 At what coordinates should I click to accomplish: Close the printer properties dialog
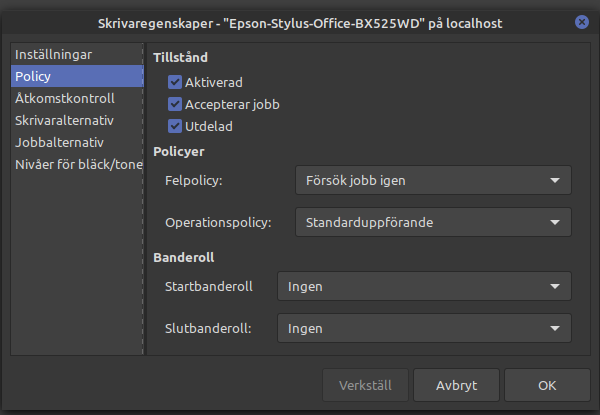pos(582,22)
